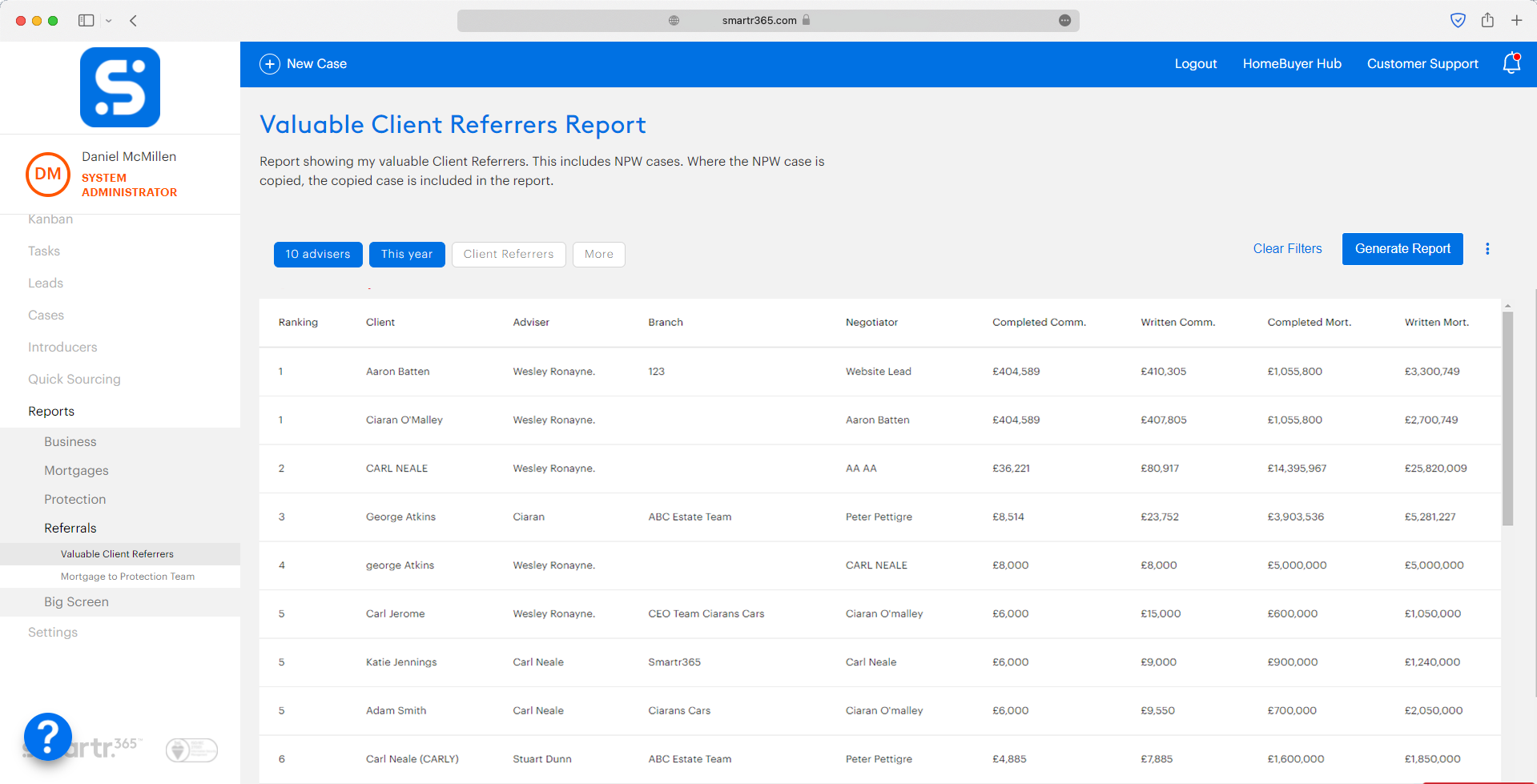Collapse the Reports sidebar section
The width and height of the screenshot is (1537, 784).
coord(51,412)
